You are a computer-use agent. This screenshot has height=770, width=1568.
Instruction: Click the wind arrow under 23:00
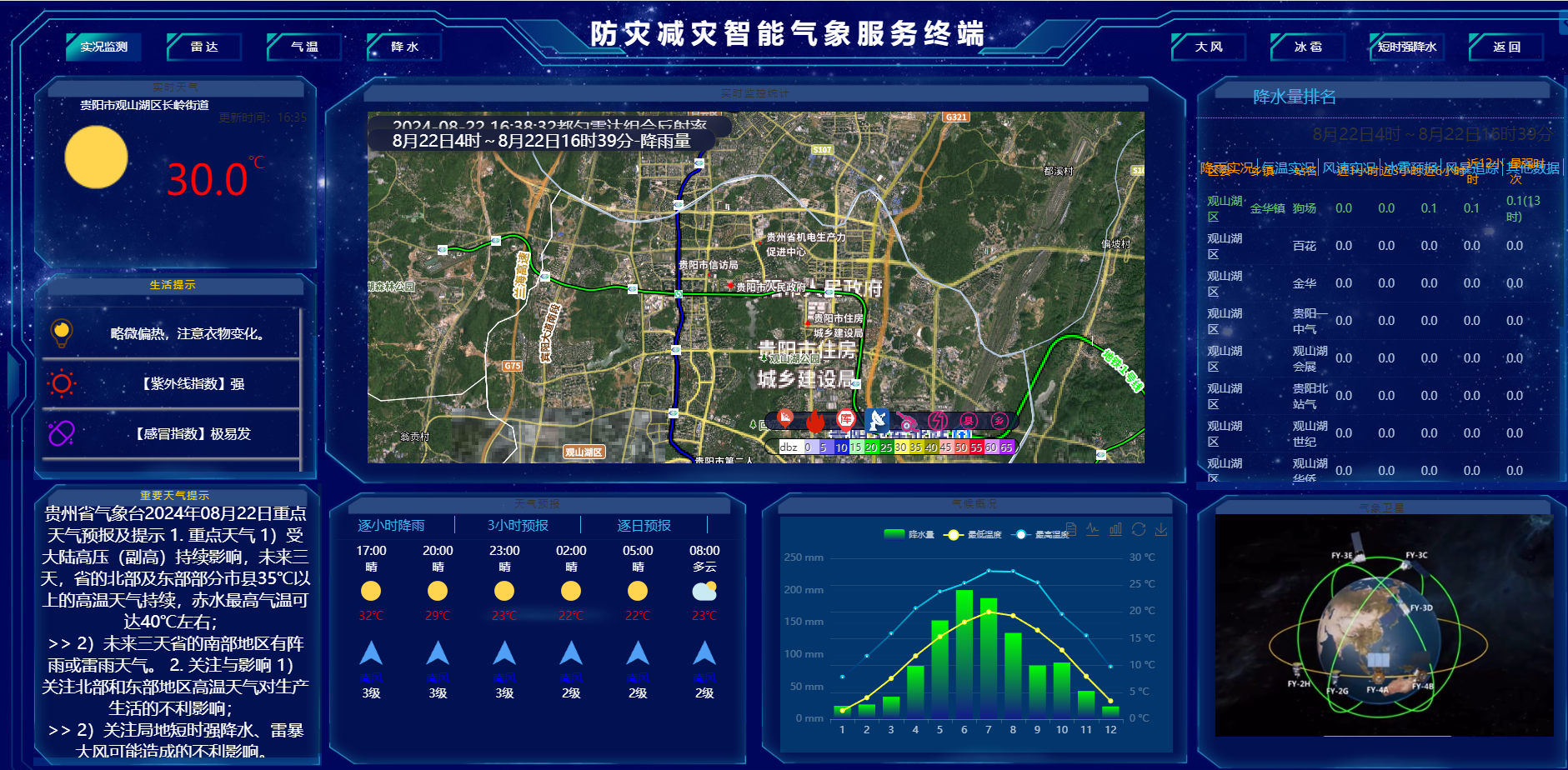(x=504, y=652)
